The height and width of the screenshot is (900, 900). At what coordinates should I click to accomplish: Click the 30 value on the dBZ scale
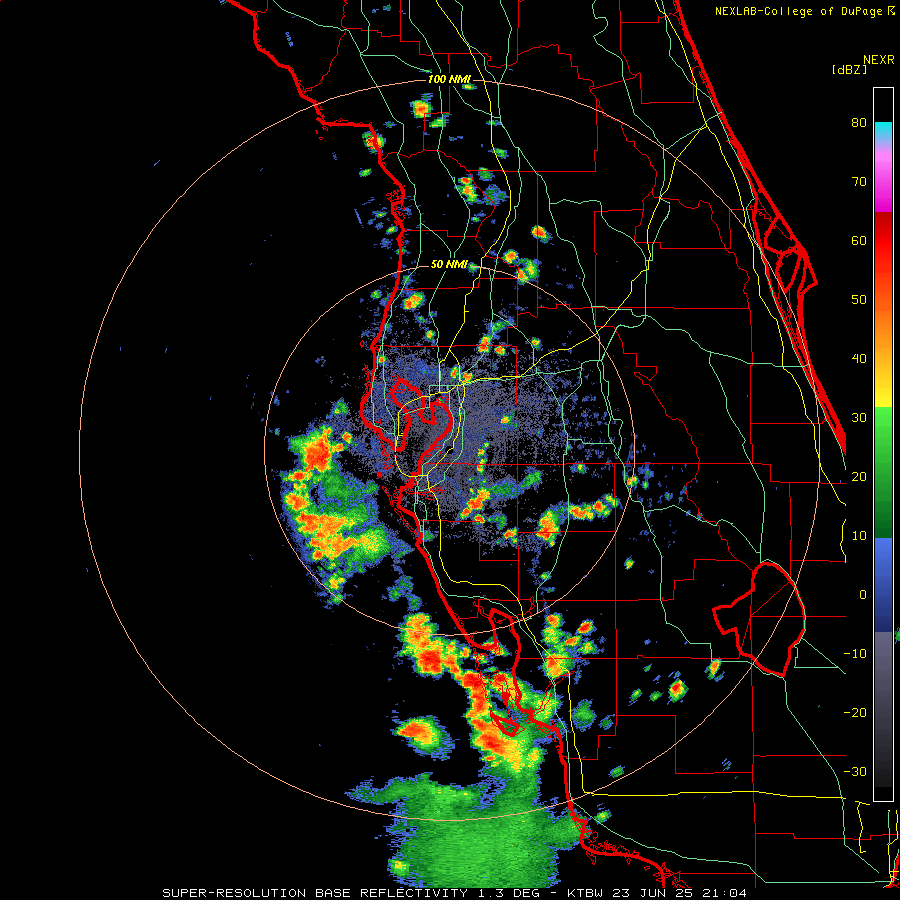pos(859,418)
